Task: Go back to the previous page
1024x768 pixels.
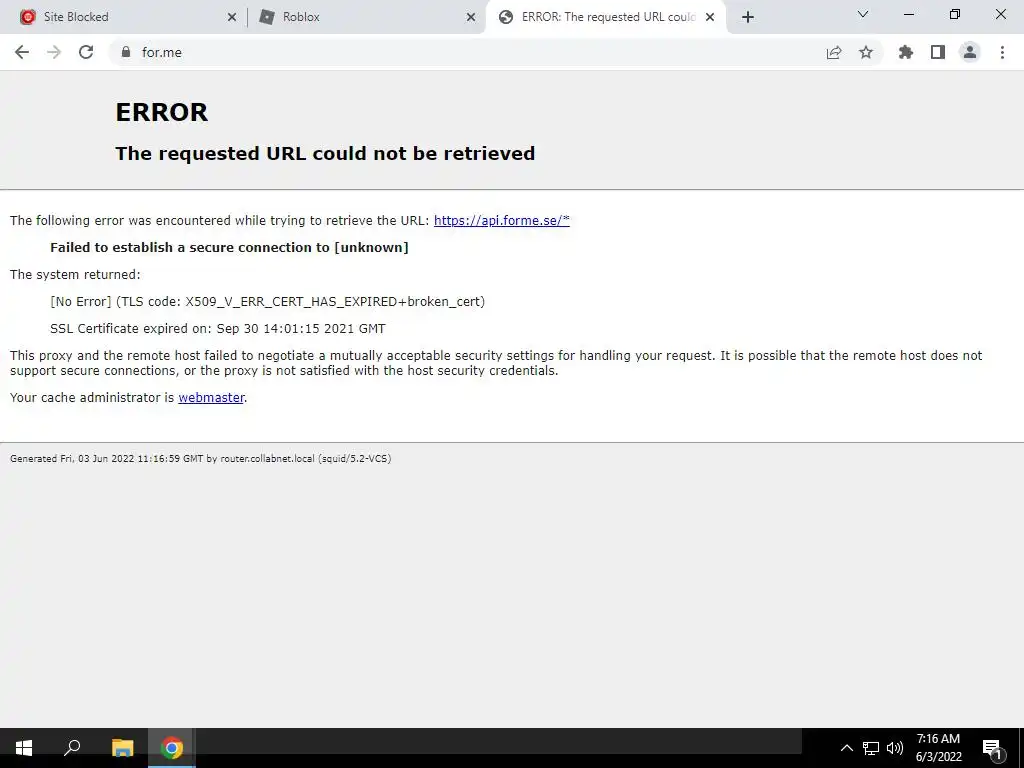Action: [22, 52]
